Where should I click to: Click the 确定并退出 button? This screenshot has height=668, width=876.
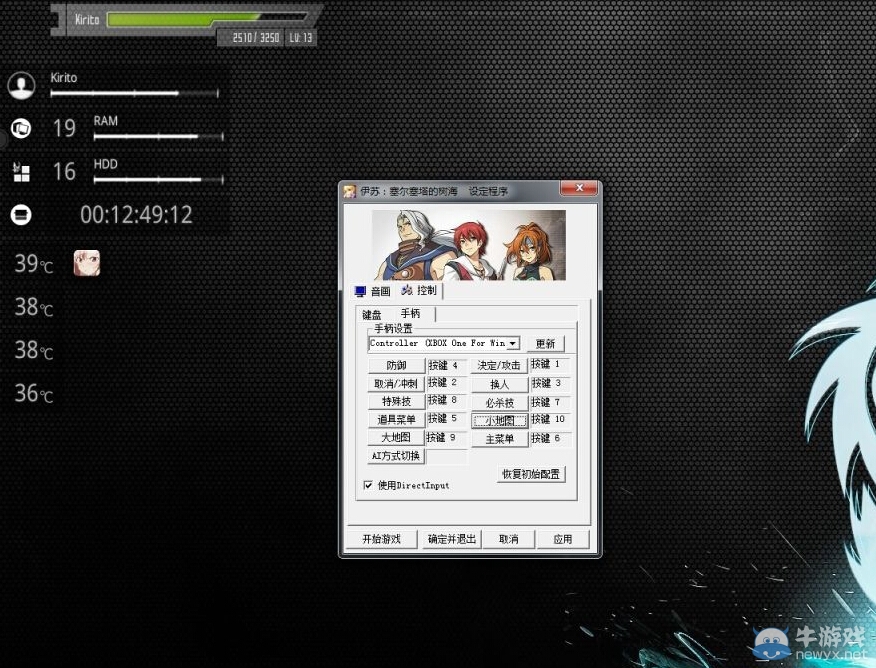[452, 539]
